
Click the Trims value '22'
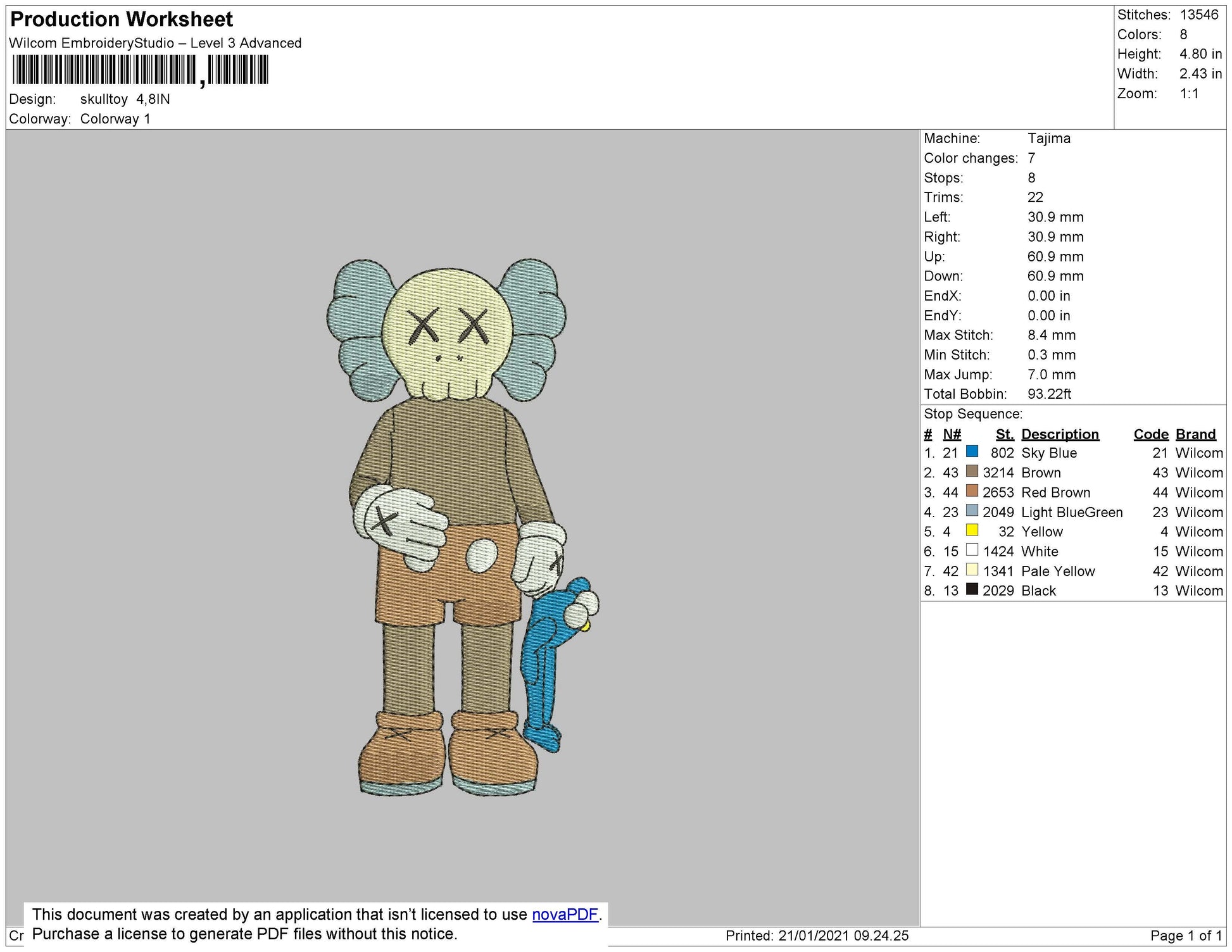[1035, 197]
